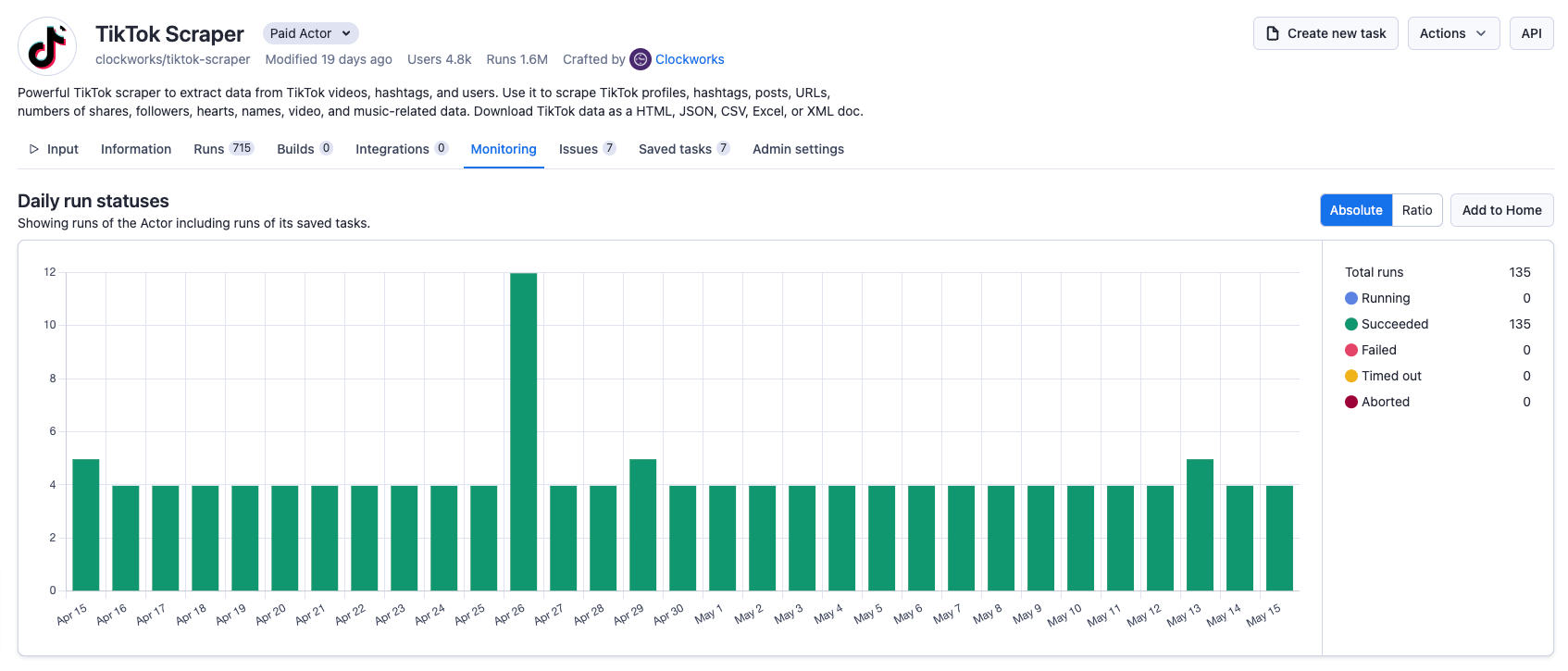The width and height of the screenshot is (1568, 671).
Task: Toggle Succeeded series in legend
Action: coord(1387,324)
